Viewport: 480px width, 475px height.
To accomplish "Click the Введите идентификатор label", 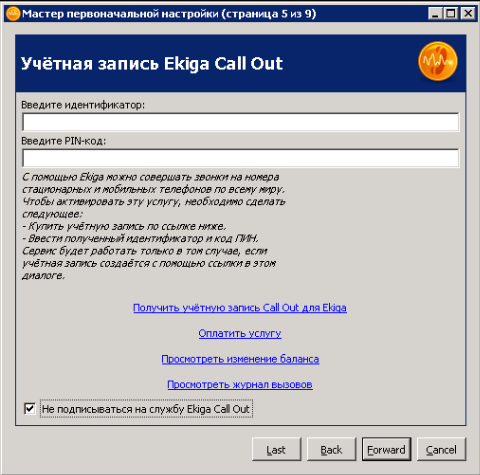I will point(83,105).
